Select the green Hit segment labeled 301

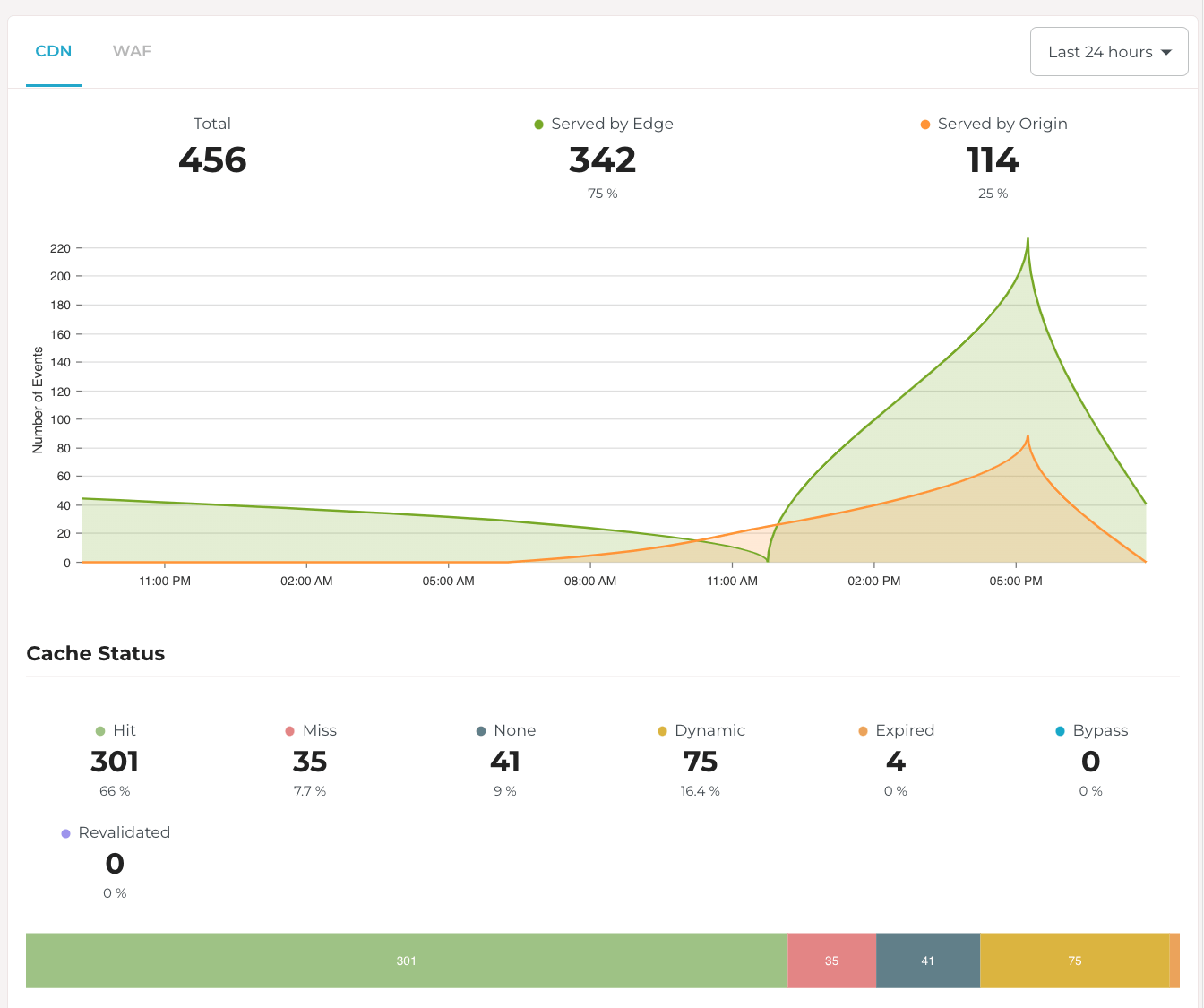click(x=407, y=961)
